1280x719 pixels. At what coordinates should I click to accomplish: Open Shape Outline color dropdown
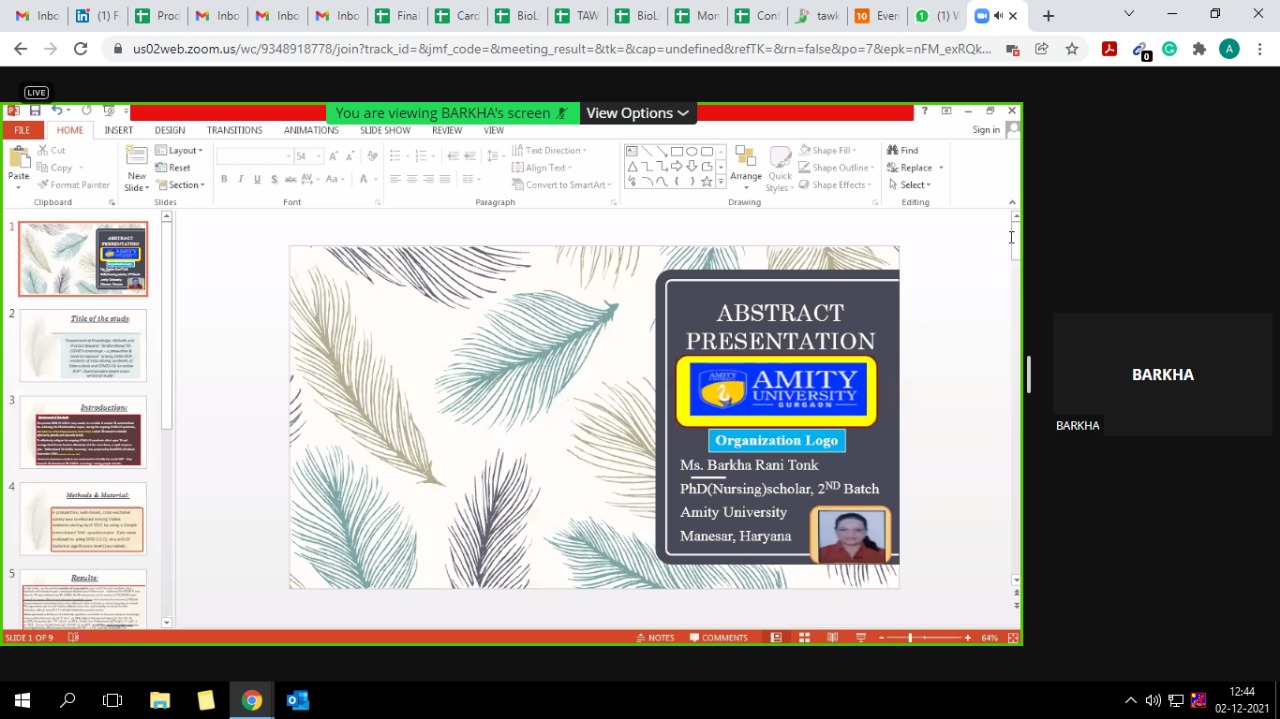835,168
